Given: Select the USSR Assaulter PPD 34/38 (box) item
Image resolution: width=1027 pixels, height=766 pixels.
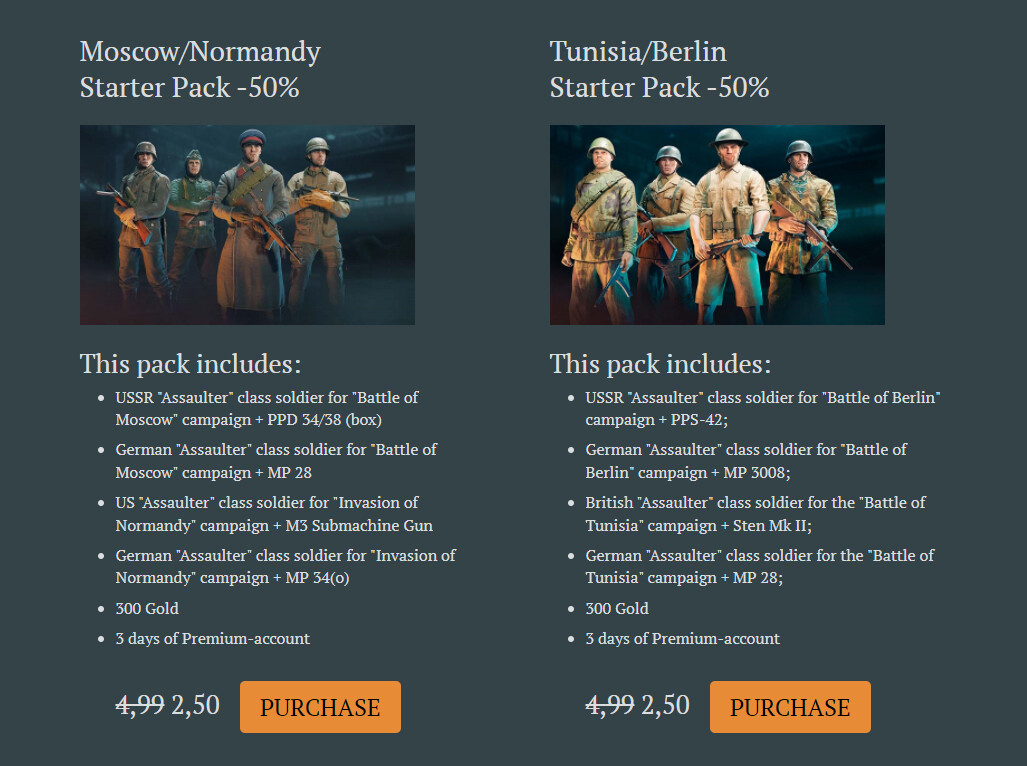Looking at the screenshot, I should click(x=267, y=408).
